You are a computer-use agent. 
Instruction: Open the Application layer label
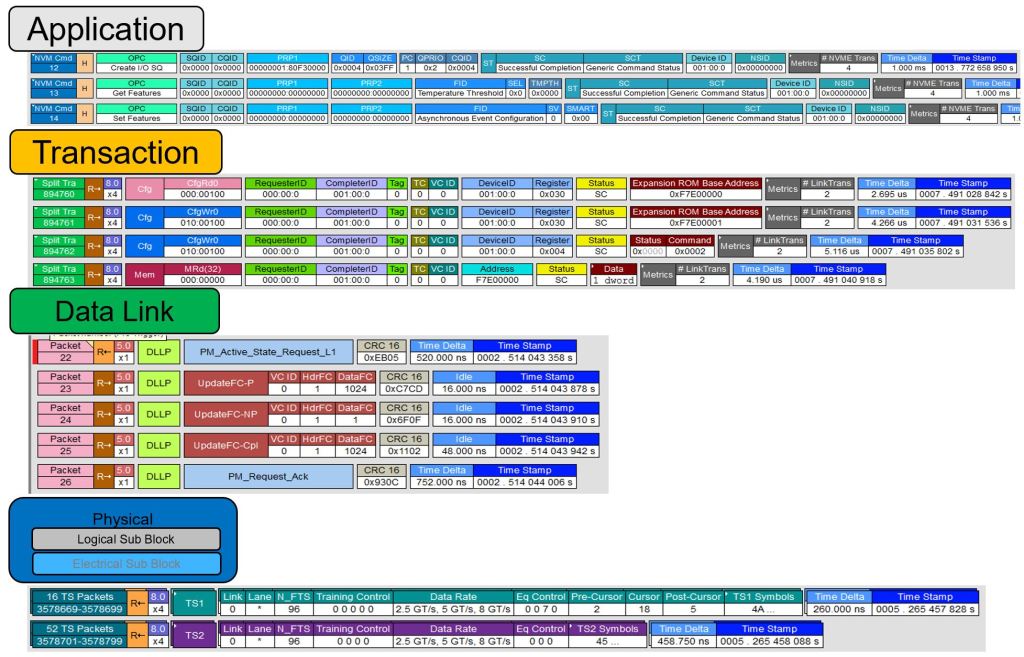105,32
